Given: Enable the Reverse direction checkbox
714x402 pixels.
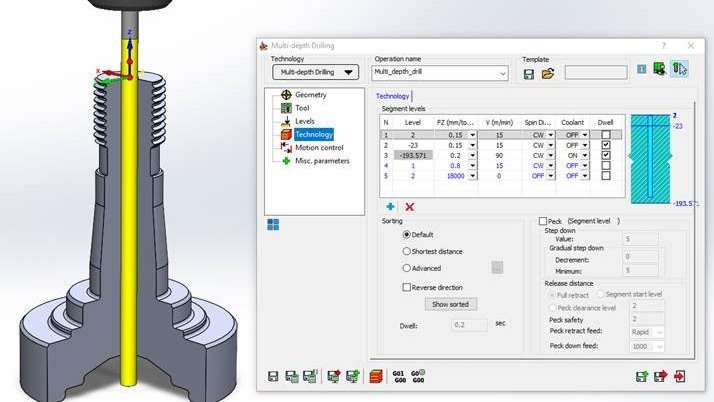Looking at the screenshot, I should [407, 287].
